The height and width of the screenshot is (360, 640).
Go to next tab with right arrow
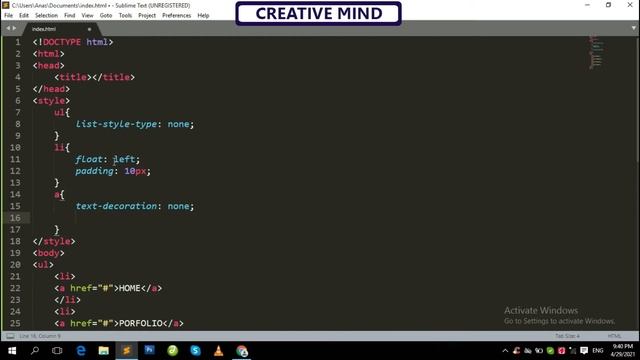14,28
